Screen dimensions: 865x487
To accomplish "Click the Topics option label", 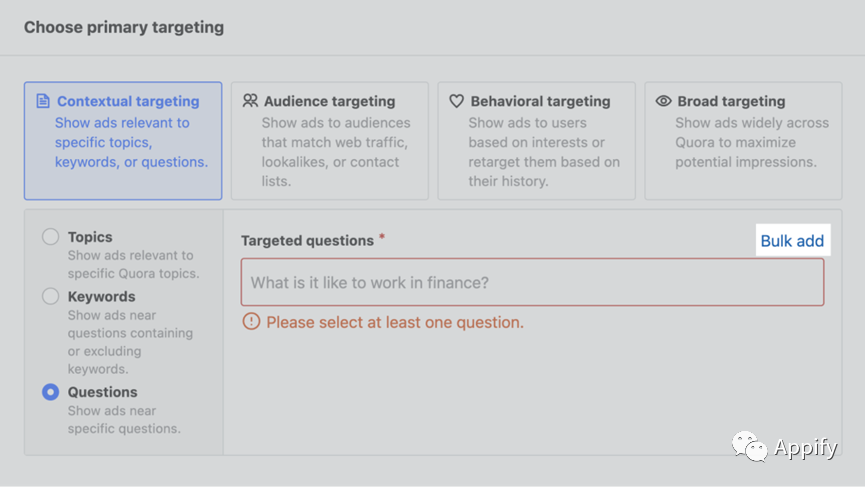I will pyautogui.click(x=90, y=237).
